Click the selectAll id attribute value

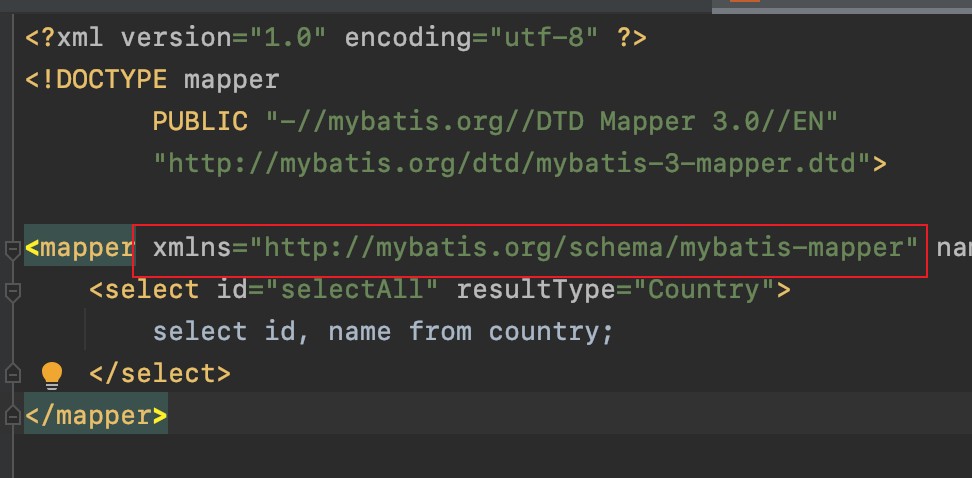click(353, 290)
